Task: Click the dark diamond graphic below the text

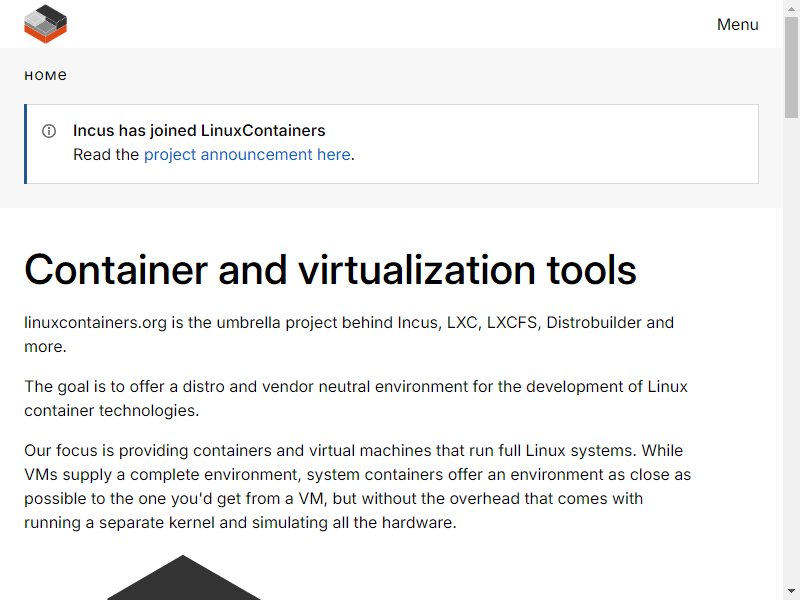Action: coord(183,578)
